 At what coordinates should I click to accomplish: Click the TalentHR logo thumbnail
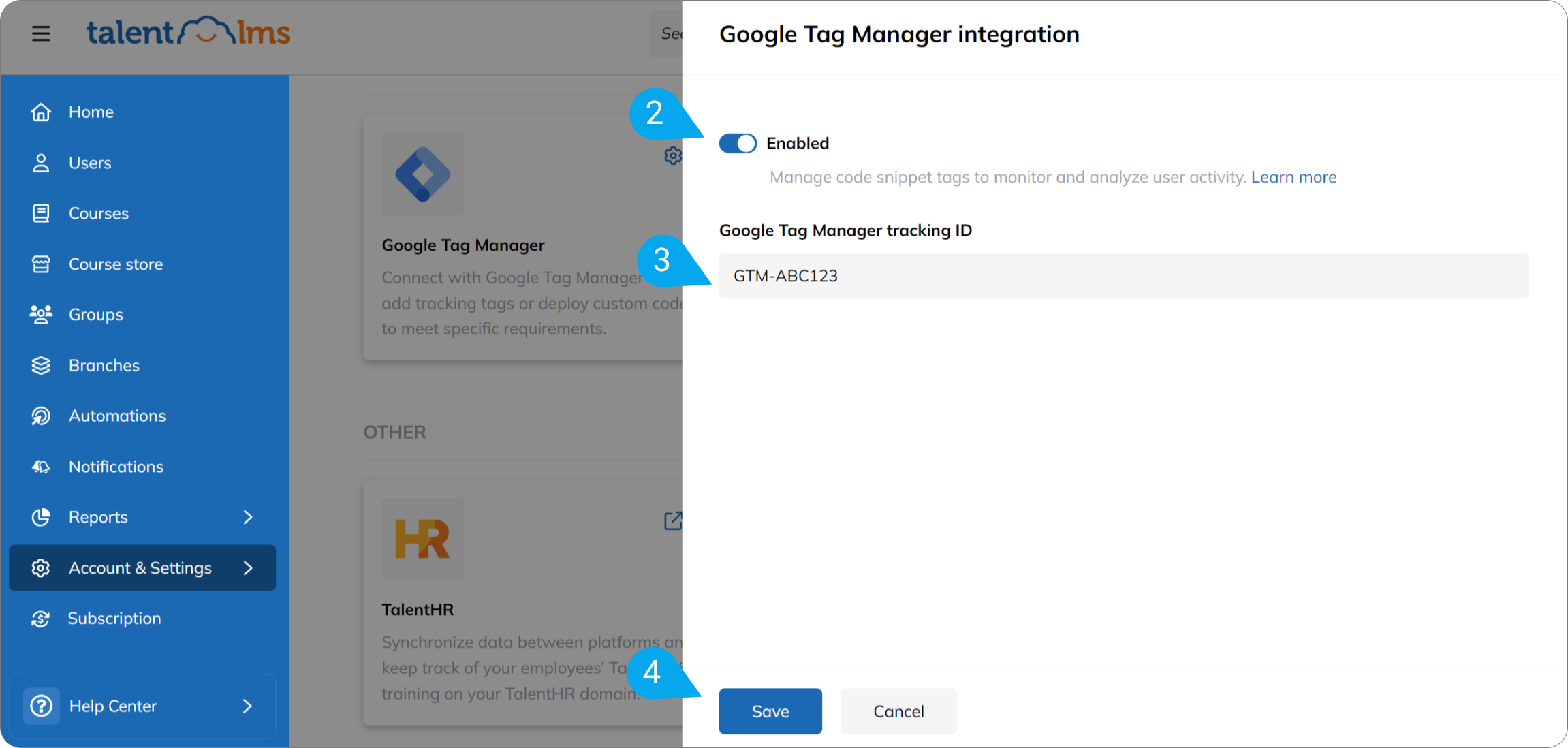[x=423, y=539]
